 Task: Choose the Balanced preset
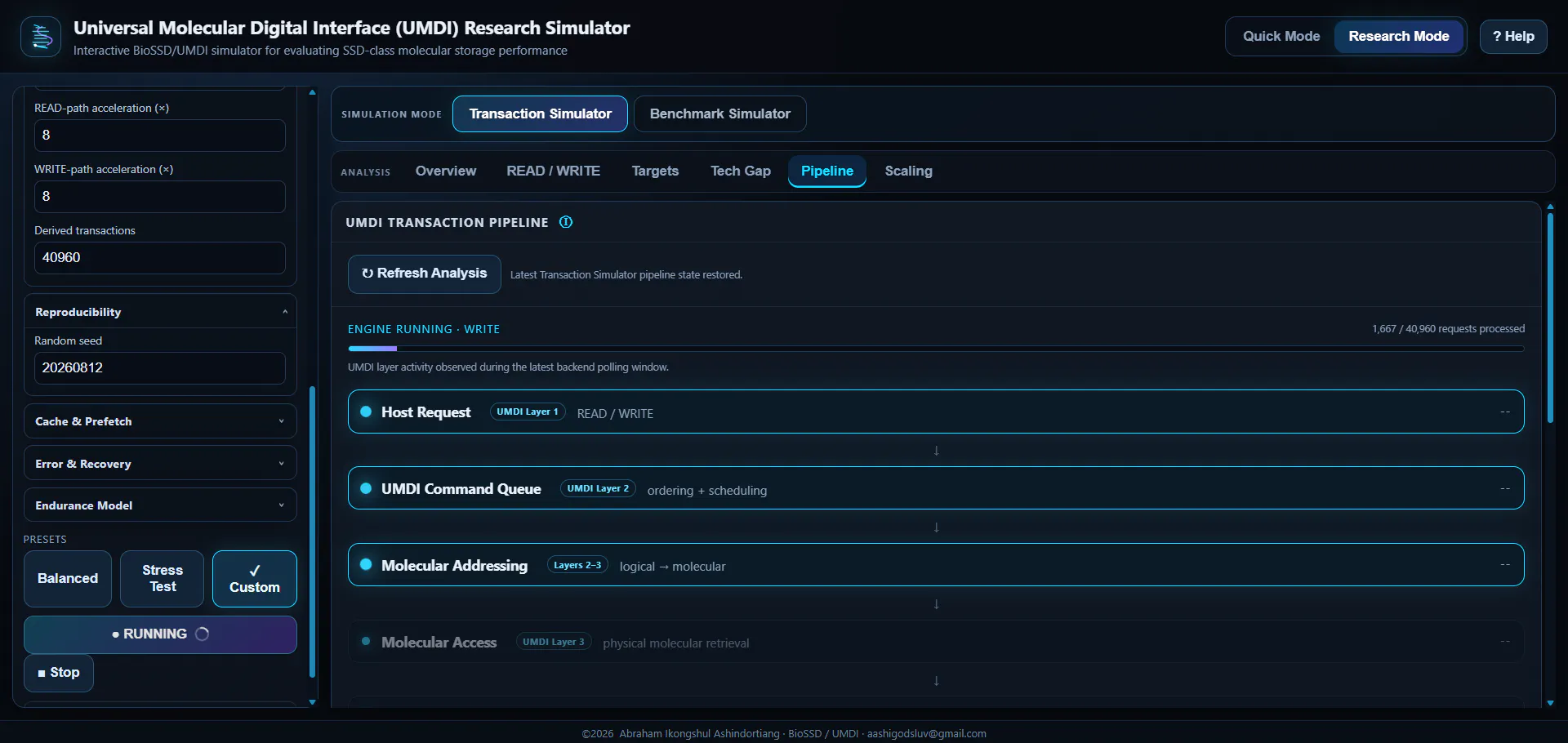[68, 579]
